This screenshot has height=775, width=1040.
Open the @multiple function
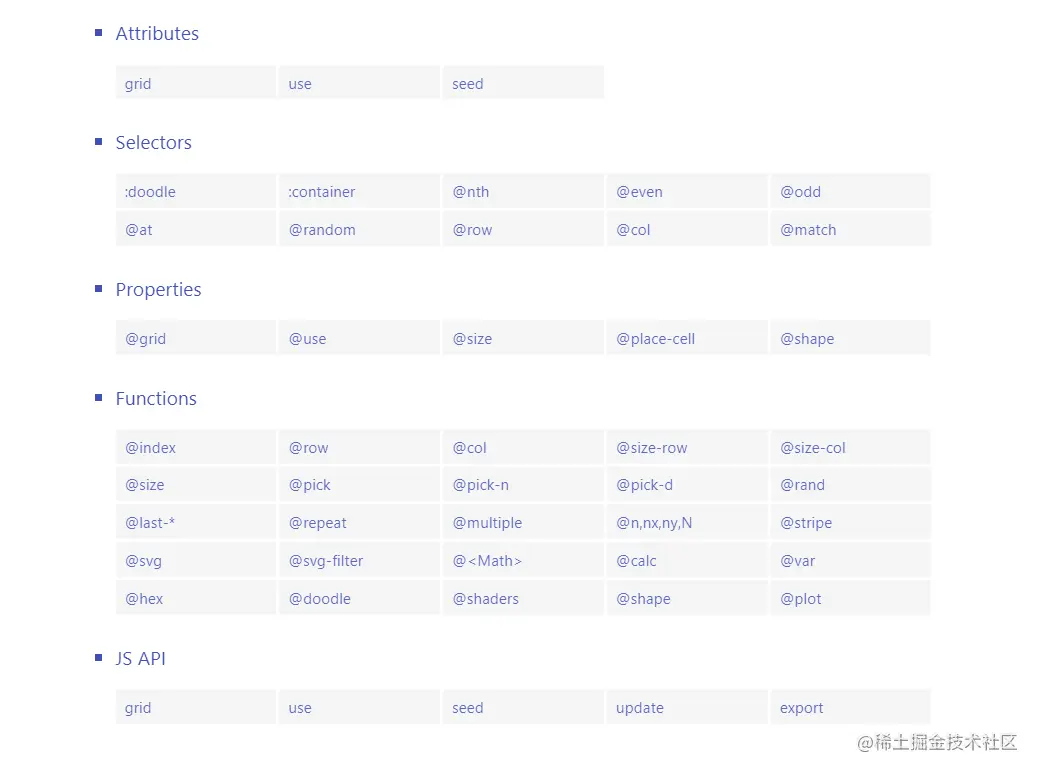[x=523, y=522]
